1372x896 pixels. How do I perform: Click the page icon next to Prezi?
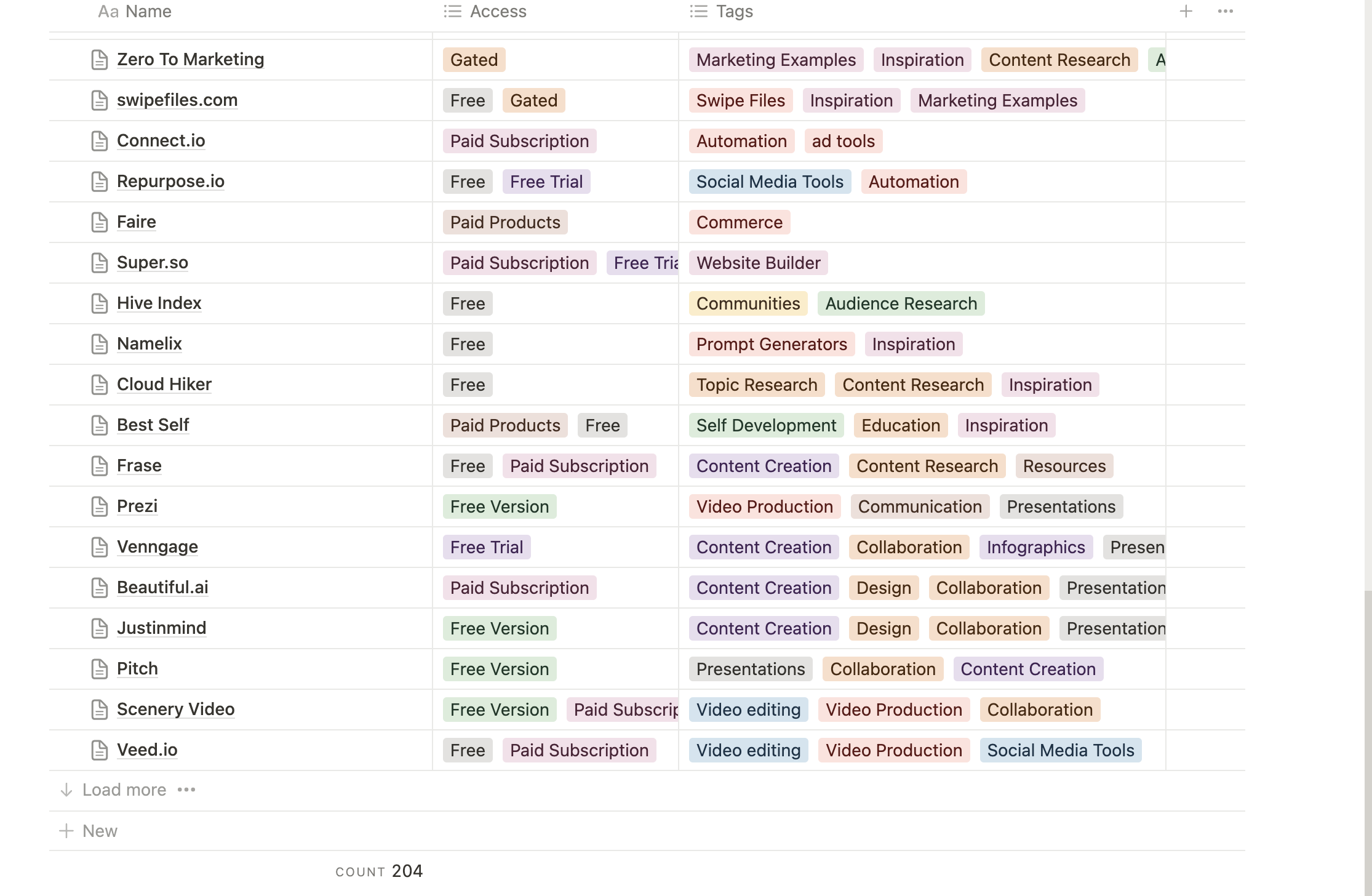(x=99, y=506)
